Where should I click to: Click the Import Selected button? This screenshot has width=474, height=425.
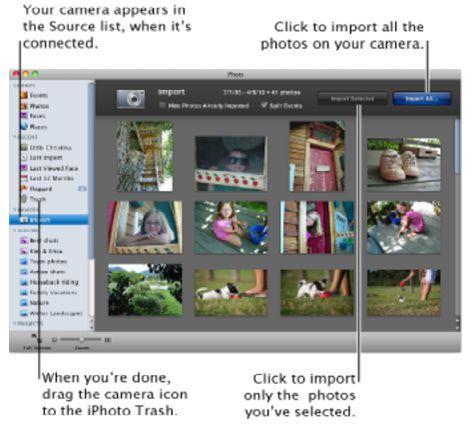point(352,99)
